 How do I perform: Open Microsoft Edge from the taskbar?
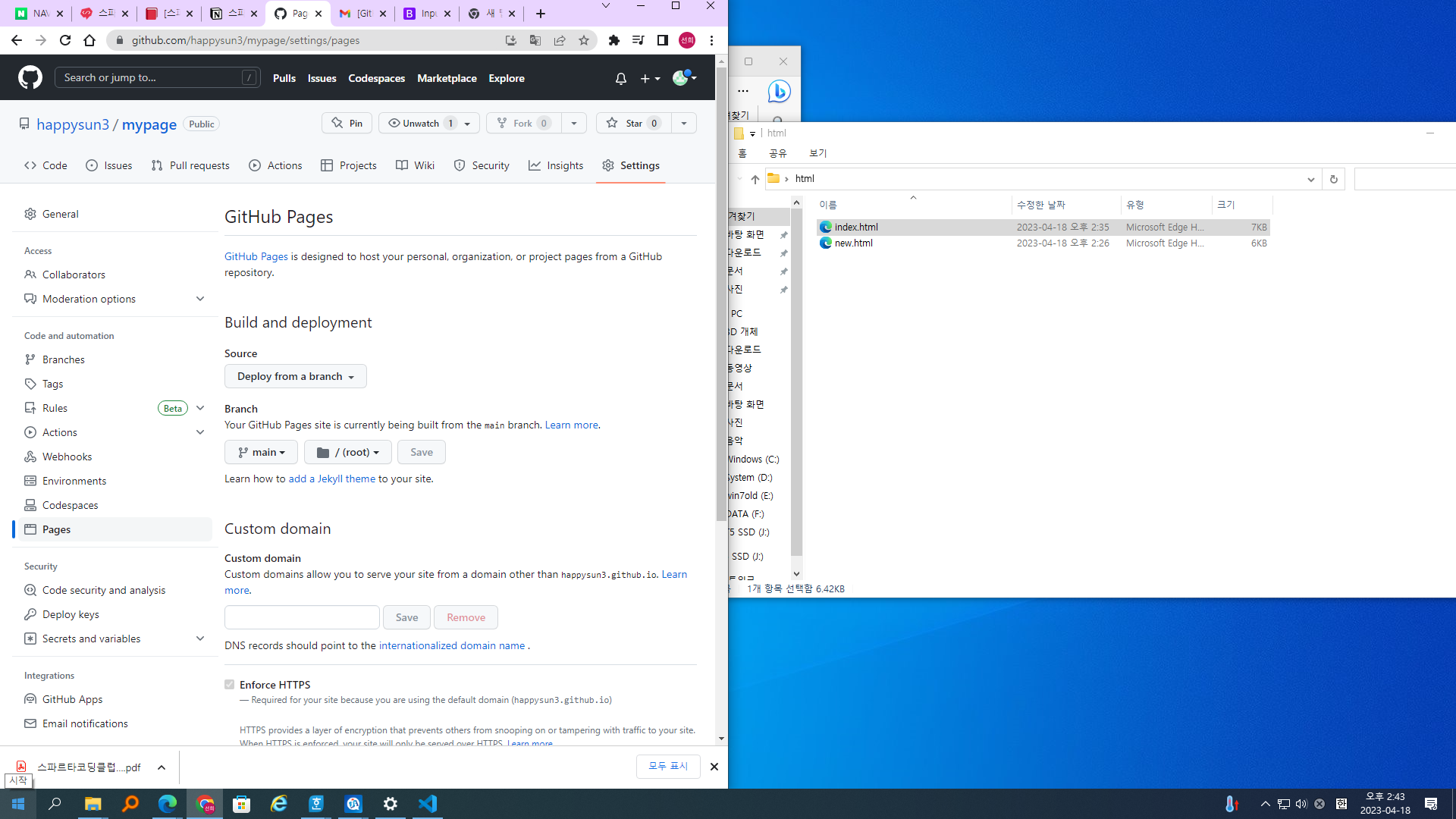pyautogui.click(x=167, y=804)
